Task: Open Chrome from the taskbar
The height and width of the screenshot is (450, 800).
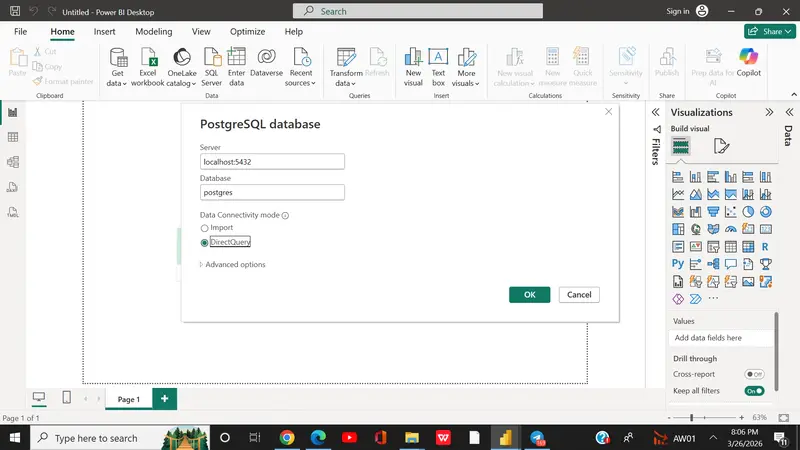Action: pos(287,437)
